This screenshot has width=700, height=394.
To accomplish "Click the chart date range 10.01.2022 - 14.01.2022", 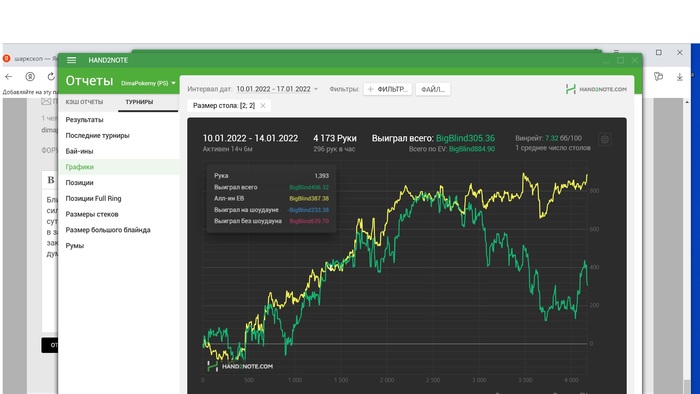I will 250,138.
